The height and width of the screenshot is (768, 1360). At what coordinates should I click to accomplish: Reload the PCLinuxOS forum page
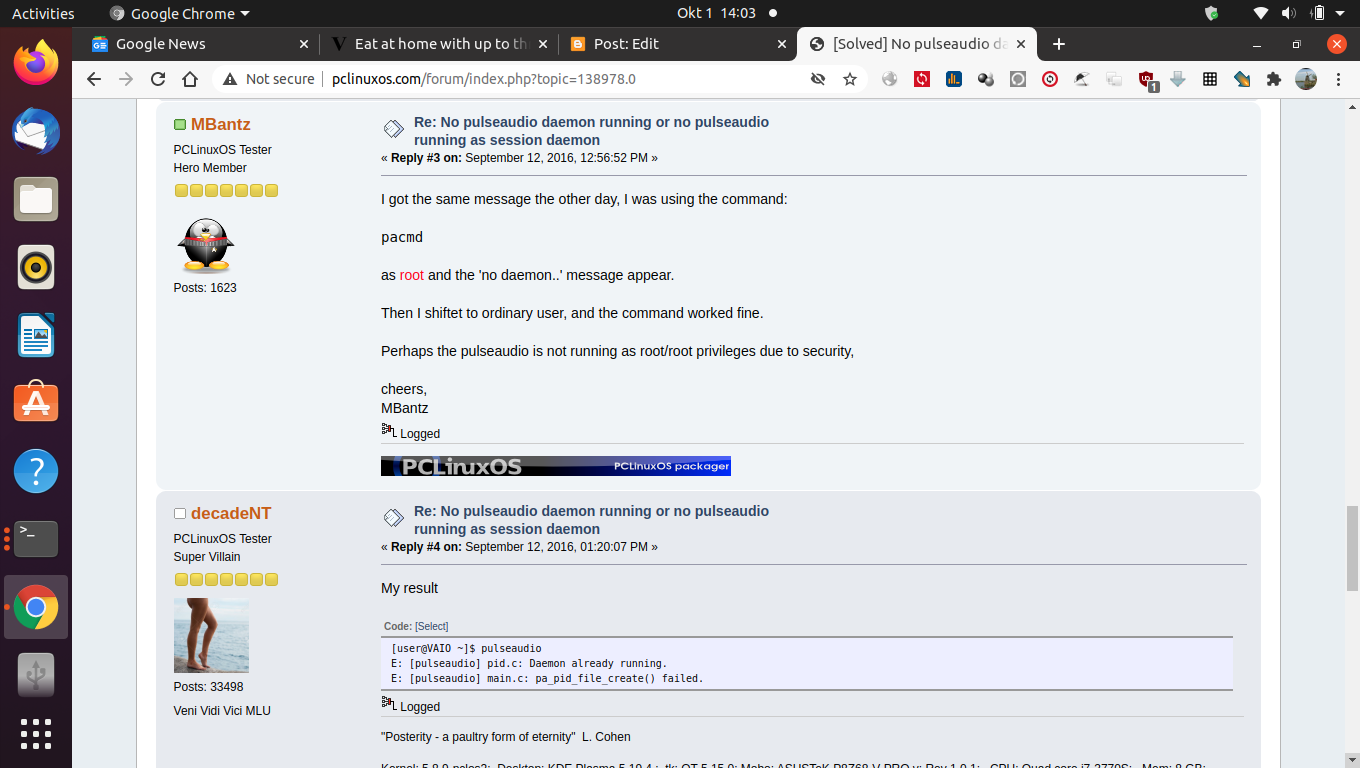click(x=160, y=78)
